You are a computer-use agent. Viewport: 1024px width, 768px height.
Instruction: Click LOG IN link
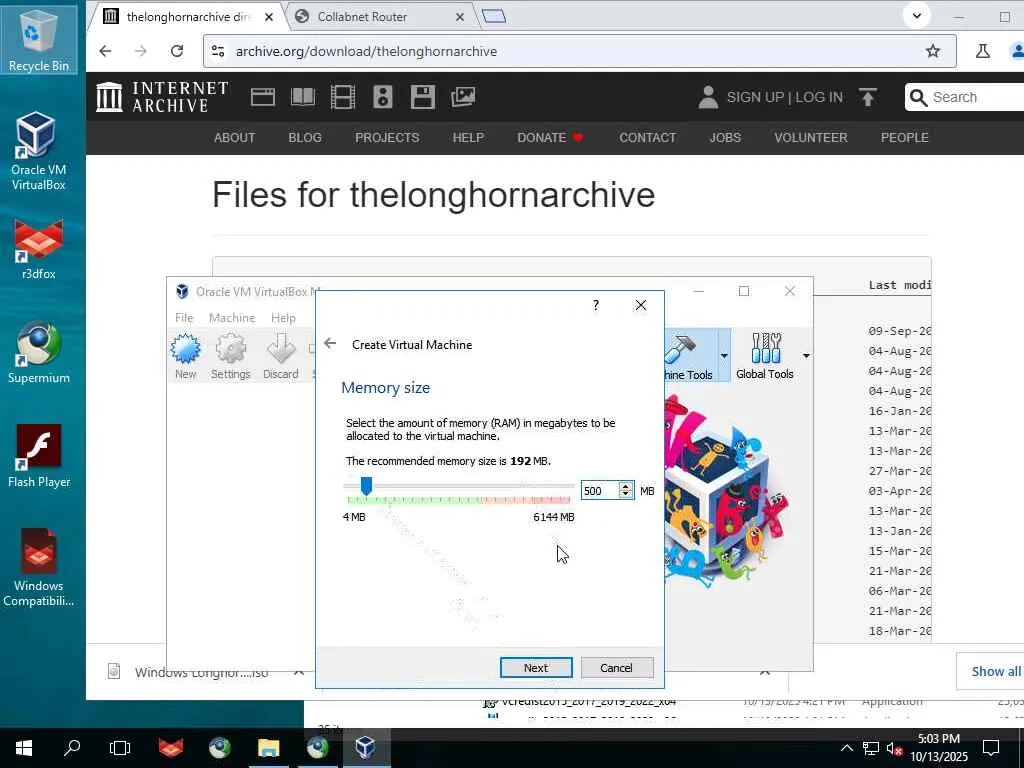pyautogui.click(x=819, y=97)
